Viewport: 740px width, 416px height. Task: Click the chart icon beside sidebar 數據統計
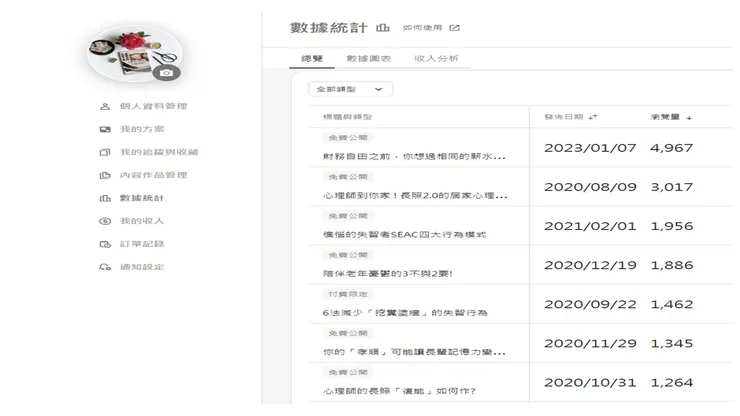coord(105,198)
